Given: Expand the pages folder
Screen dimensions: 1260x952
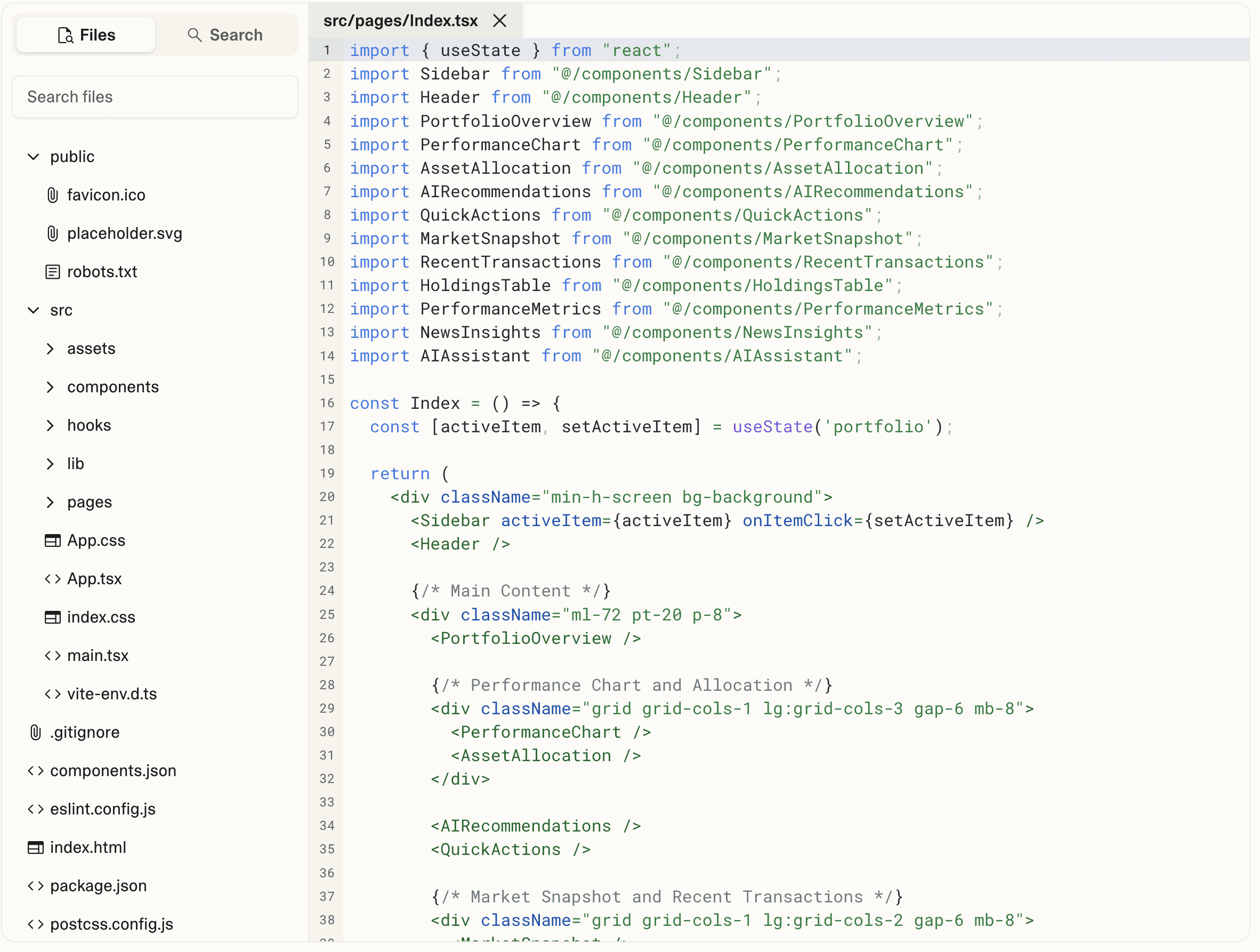Looking at the screenshot, I should pyautogui.click(x=50, y=503).
